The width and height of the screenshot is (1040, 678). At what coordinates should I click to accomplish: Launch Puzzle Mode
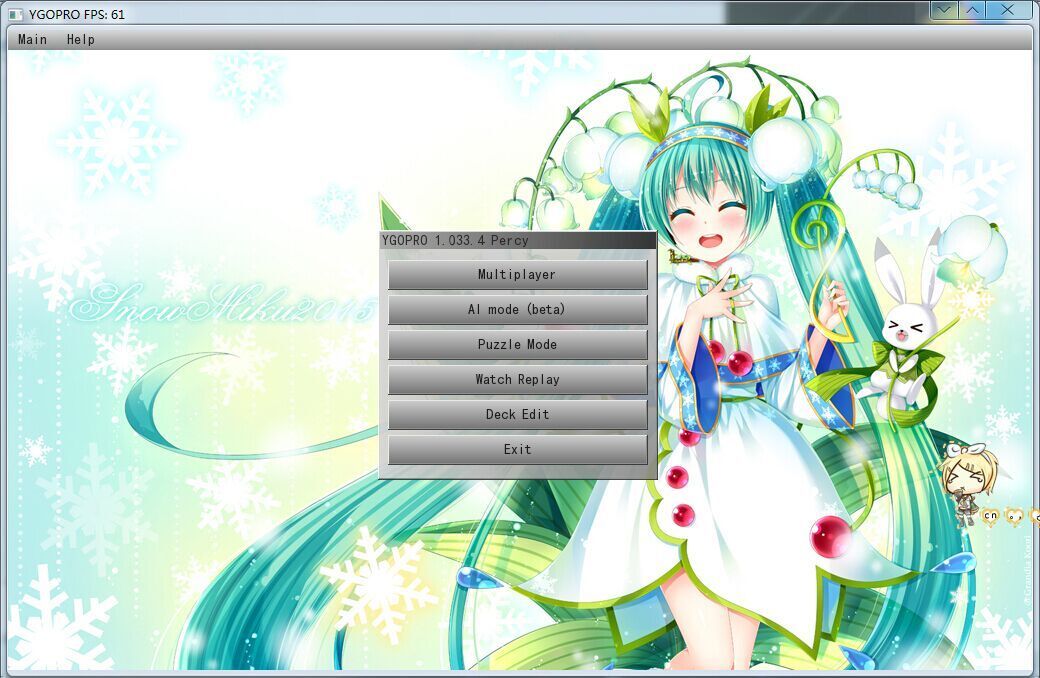click(517, 345)
